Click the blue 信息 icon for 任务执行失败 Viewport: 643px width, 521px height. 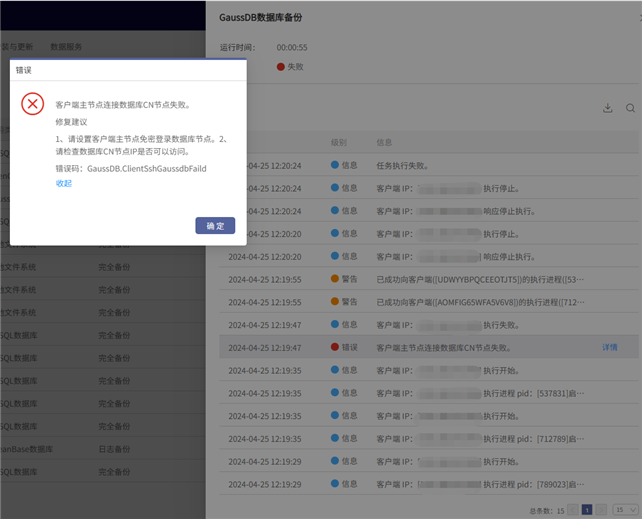pos(335,165)
